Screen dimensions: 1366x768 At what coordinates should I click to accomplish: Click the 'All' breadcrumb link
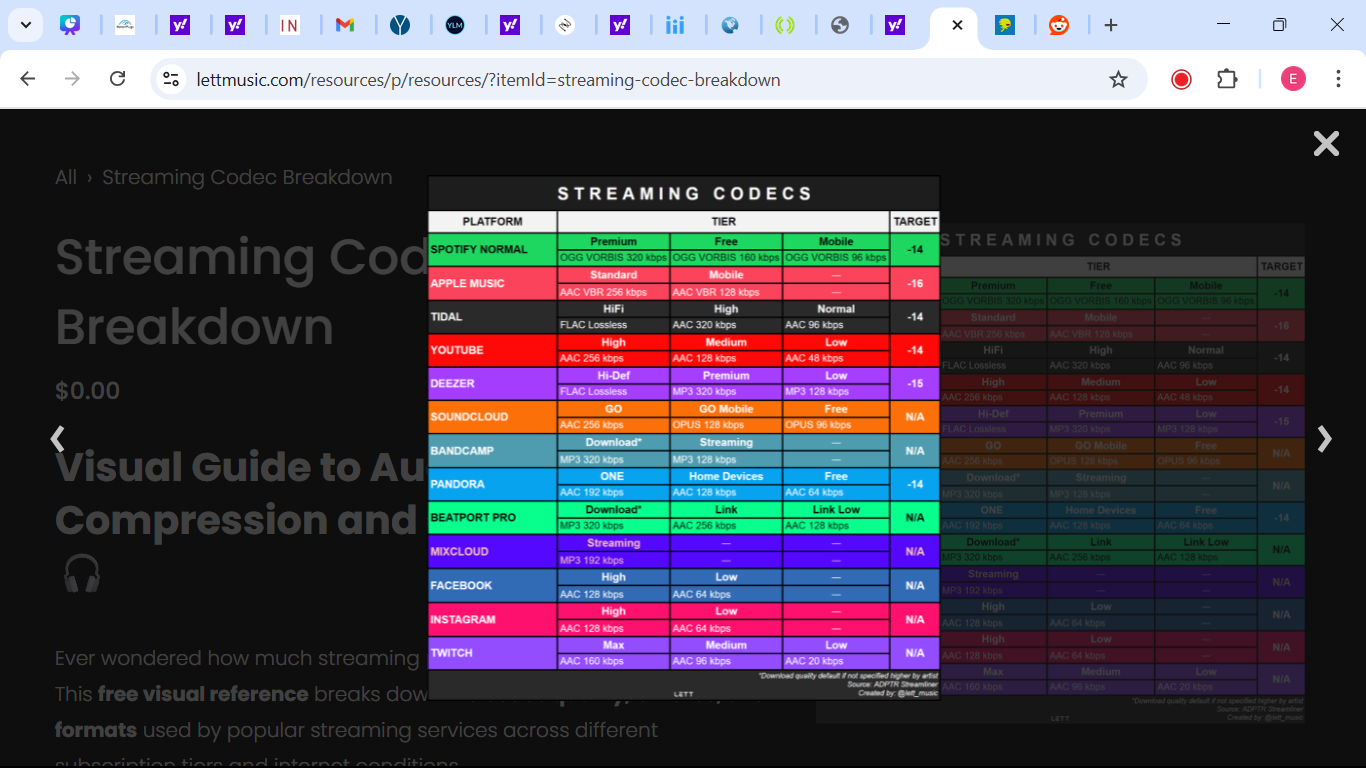(66, 177)
